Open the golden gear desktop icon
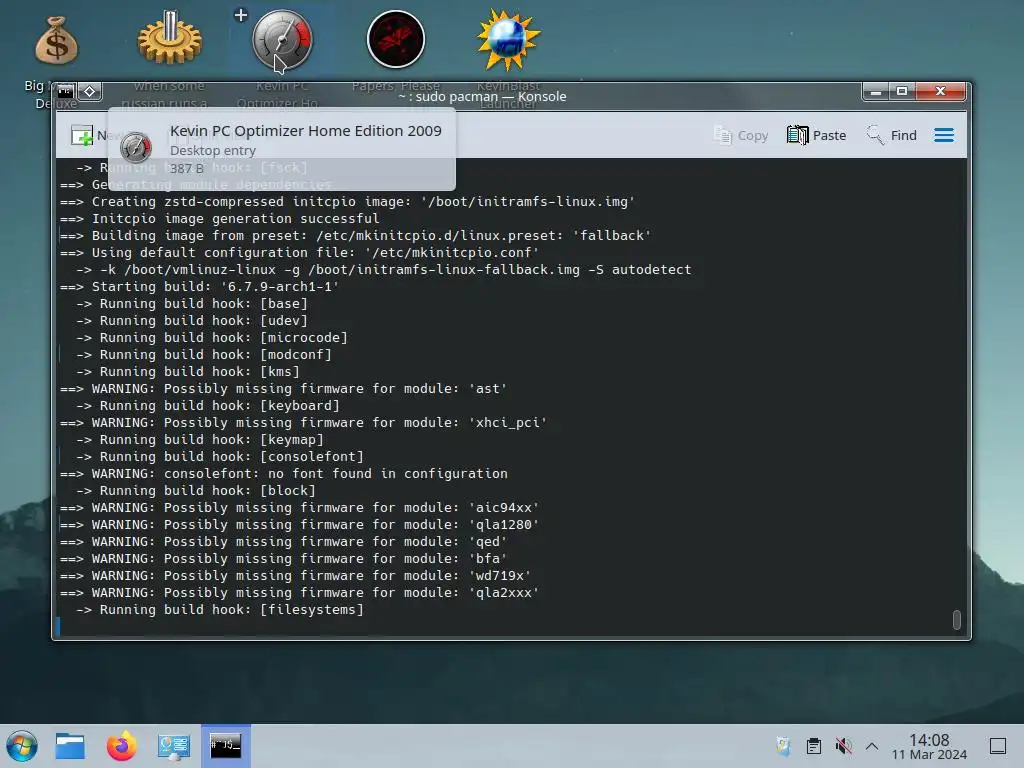The height and width of the screenshot is (768, 1024). [x=170, y=39]
